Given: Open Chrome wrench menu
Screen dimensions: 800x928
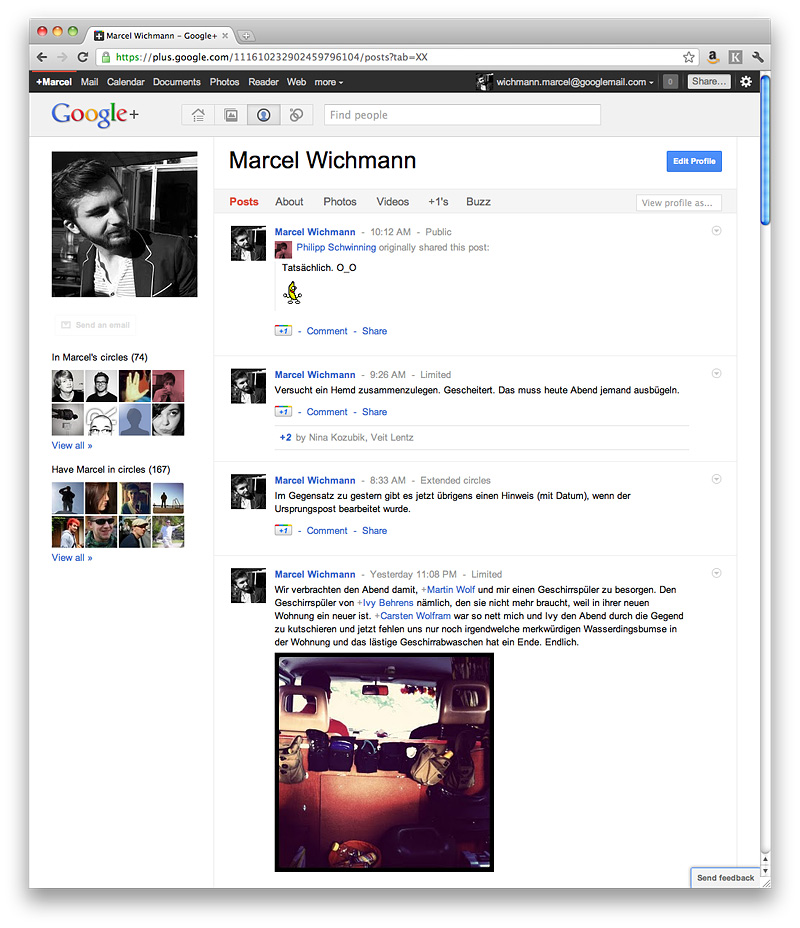Looking at the screenshot, I should [757, 57].
